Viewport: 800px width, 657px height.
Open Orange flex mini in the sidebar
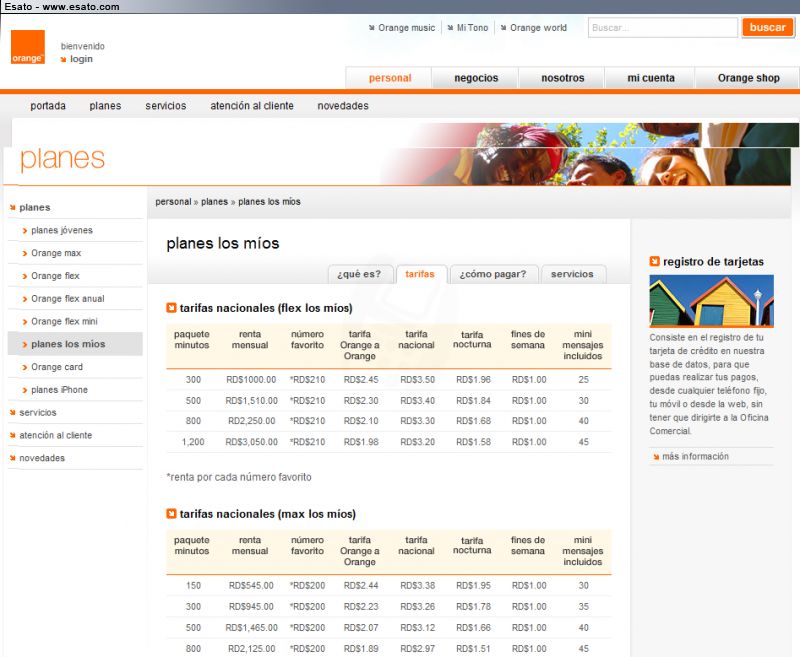64,322
